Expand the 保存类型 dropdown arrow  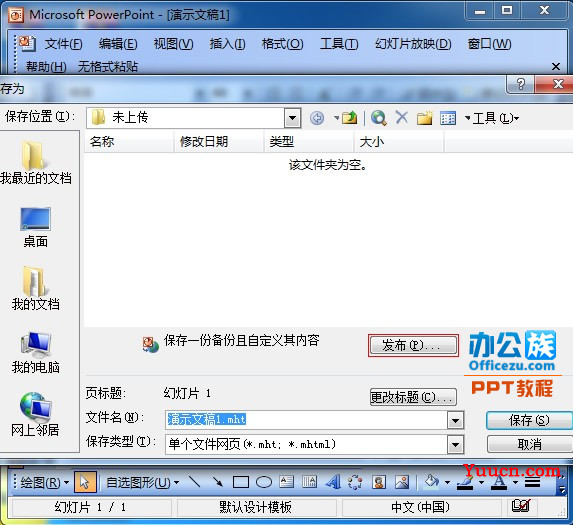(456, 445)
